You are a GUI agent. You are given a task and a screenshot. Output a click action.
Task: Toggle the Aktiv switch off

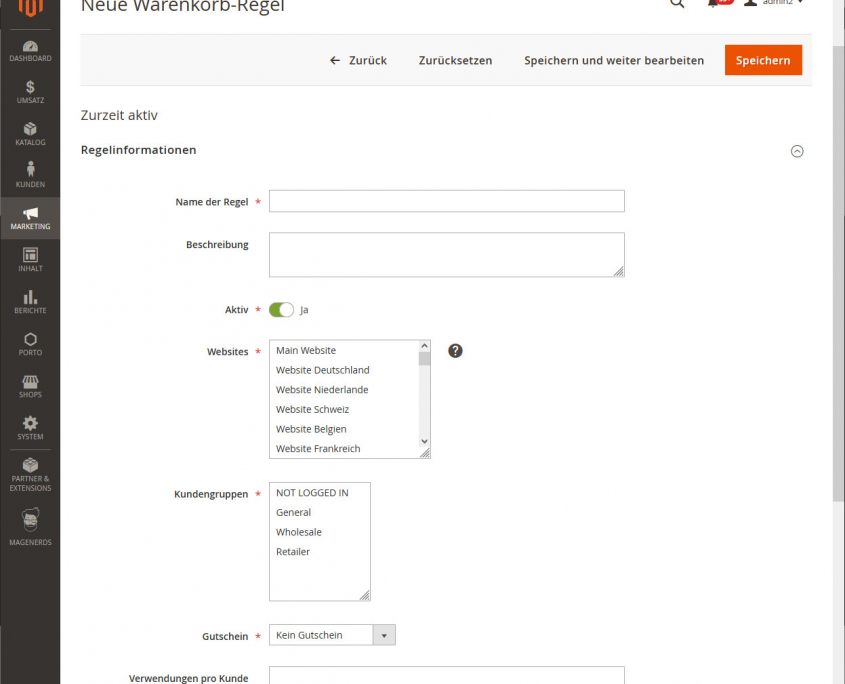click(281, 310)
